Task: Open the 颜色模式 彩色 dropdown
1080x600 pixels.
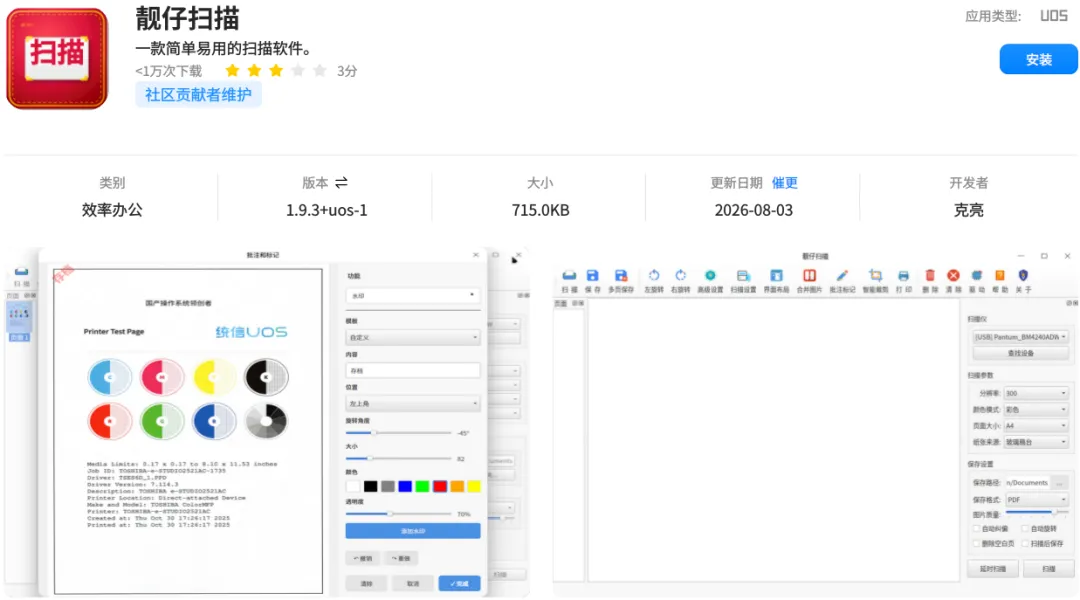Action: point(1035,410)
